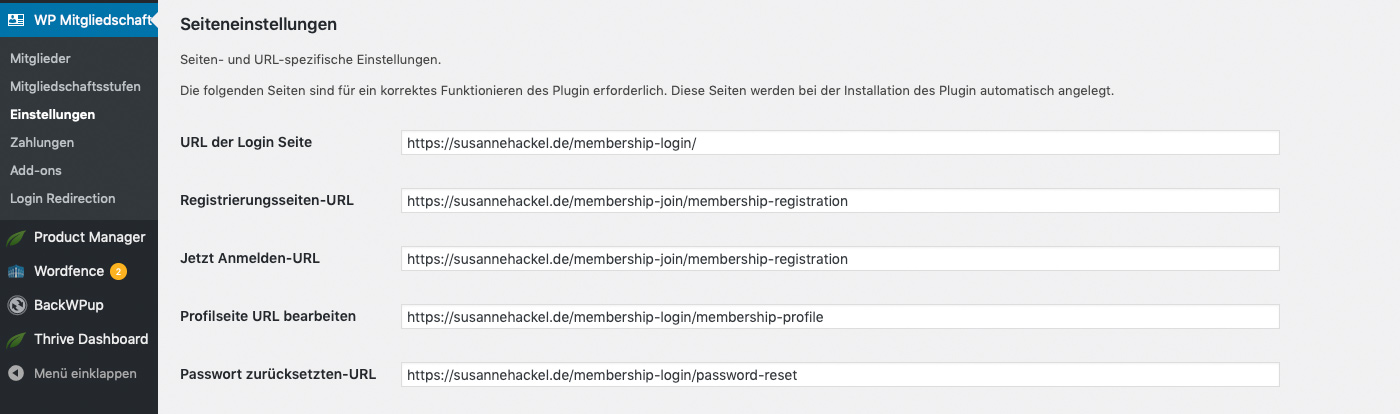Collapse the menu via Menü einklappen
1400x414 pixels.
pos(84,373)
